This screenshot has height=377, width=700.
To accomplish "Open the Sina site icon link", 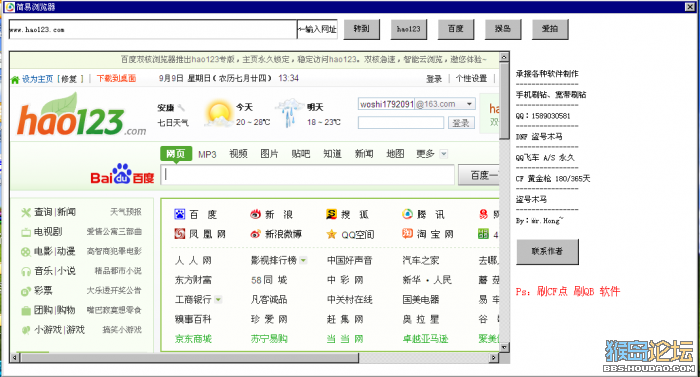I will pyautogui.click(x=255, y=214).
